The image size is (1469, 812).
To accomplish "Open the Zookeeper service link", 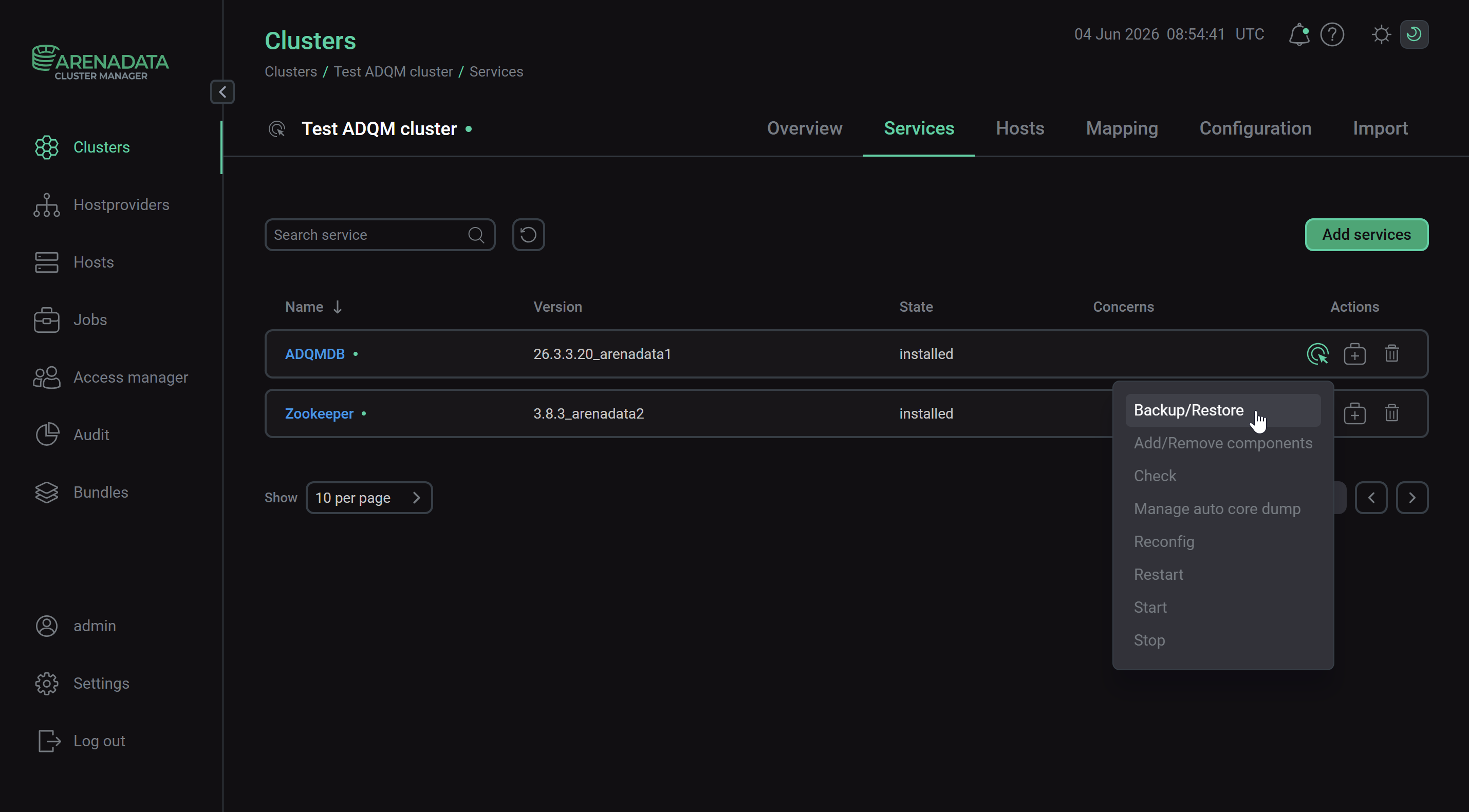I will (x=320, y=413).
